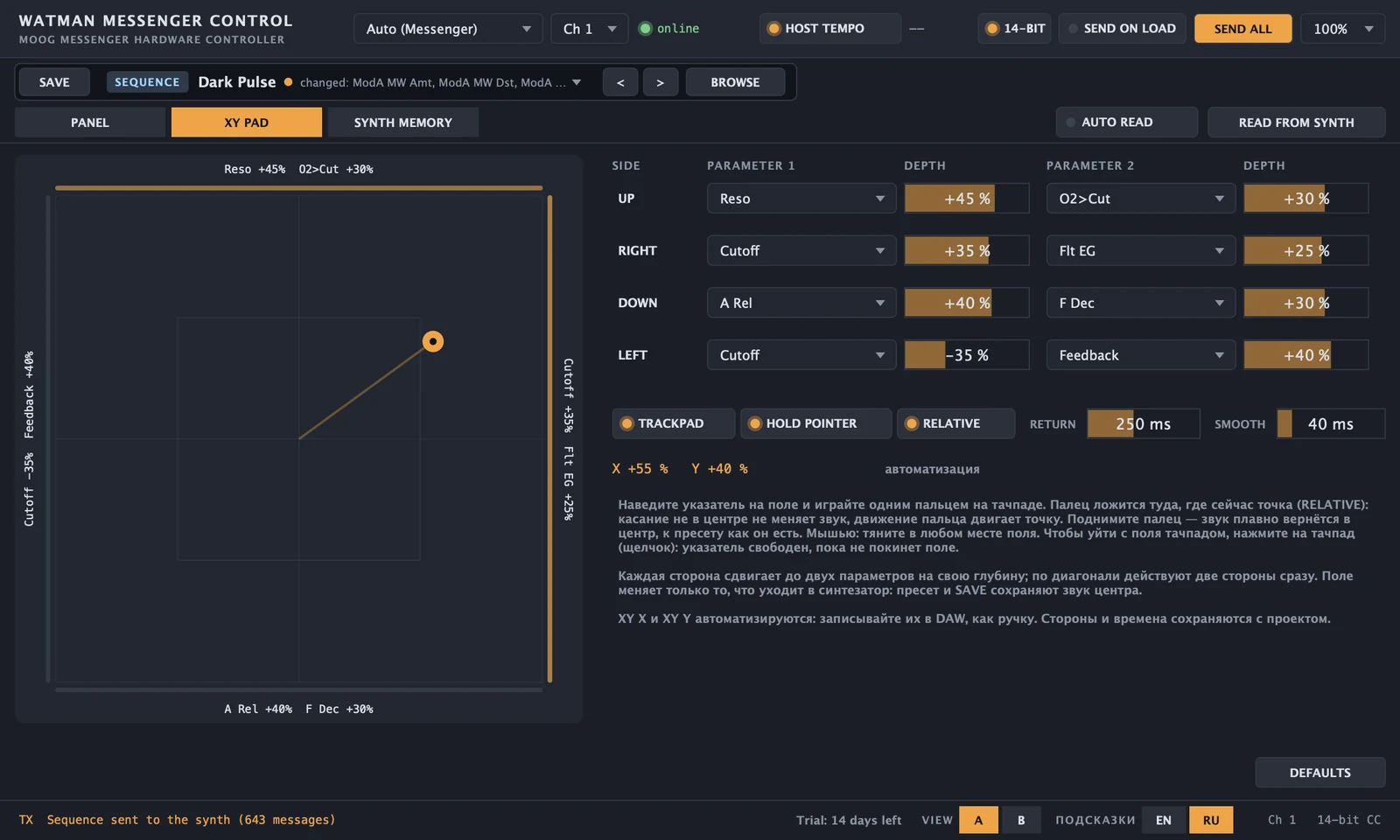Set hints language to EN

pos(1164,820)
